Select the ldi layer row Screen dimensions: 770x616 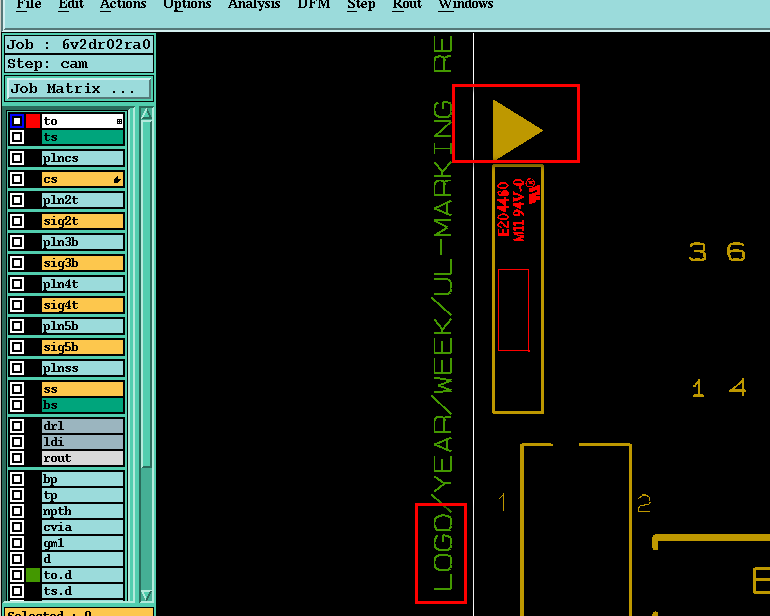tap(82, 442)
